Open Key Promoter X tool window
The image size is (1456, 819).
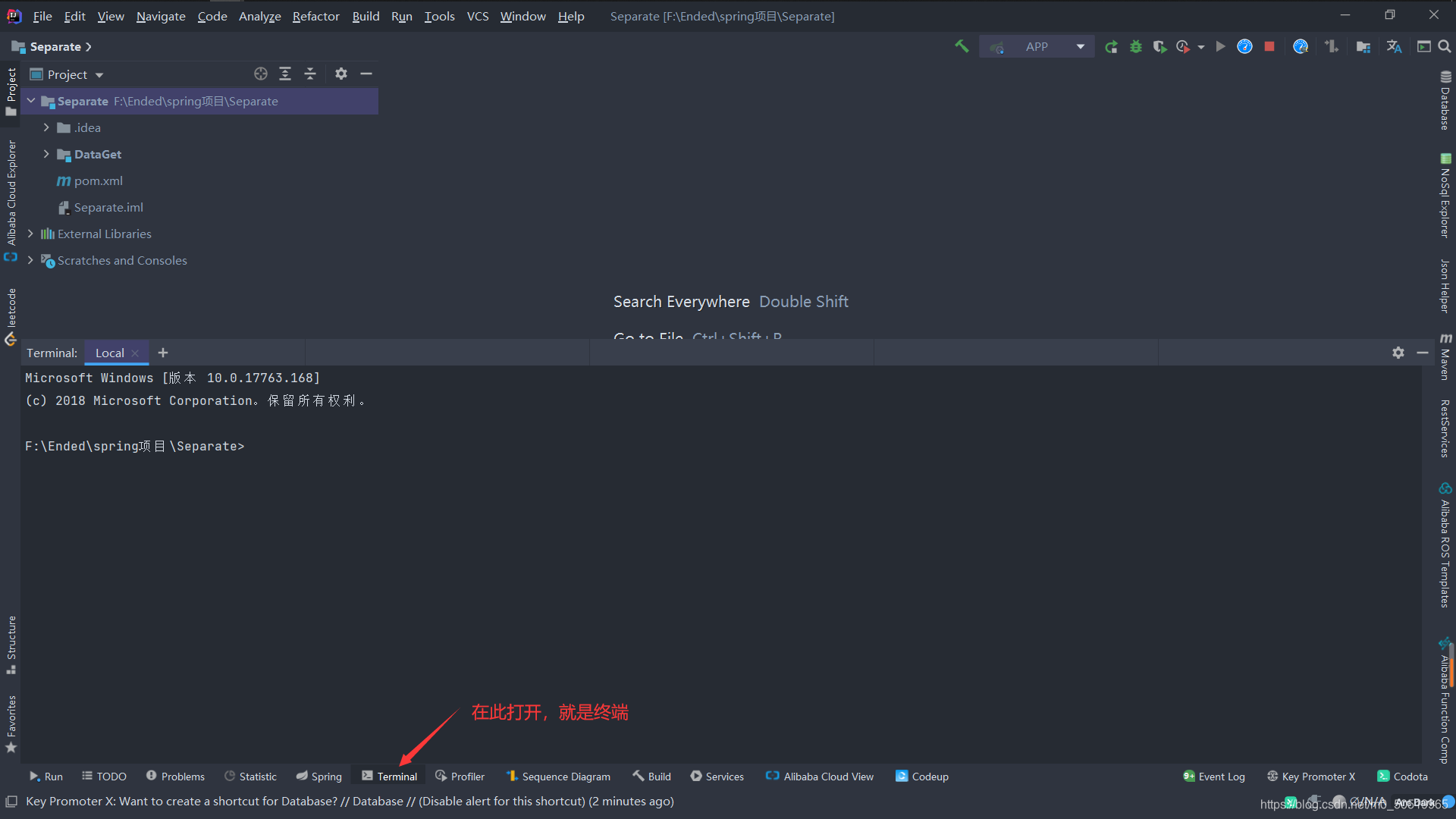(1310, 777)
